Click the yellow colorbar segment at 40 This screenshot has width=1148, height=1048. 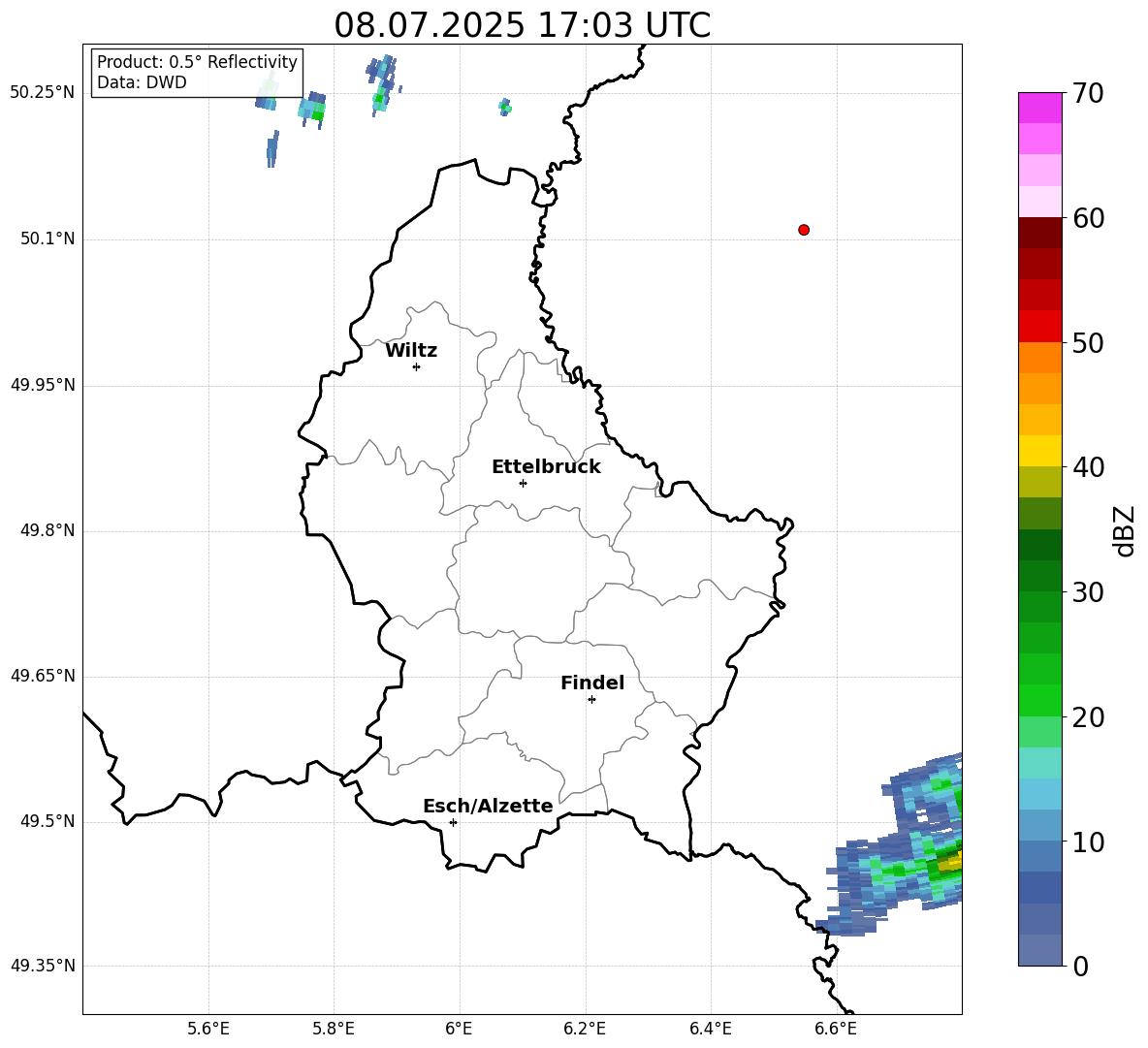point(1039,451)
